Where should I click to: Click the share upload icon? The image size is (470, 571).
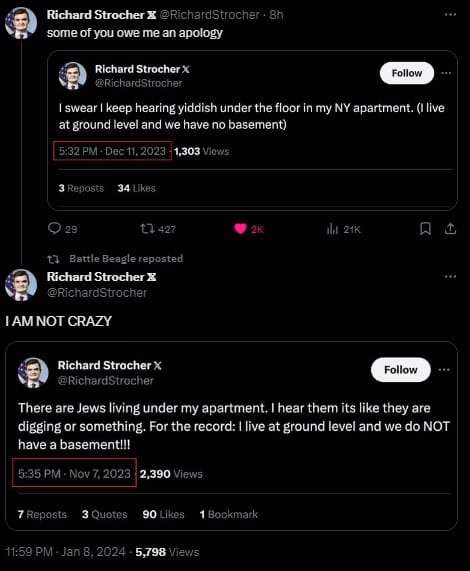[450, 229]
